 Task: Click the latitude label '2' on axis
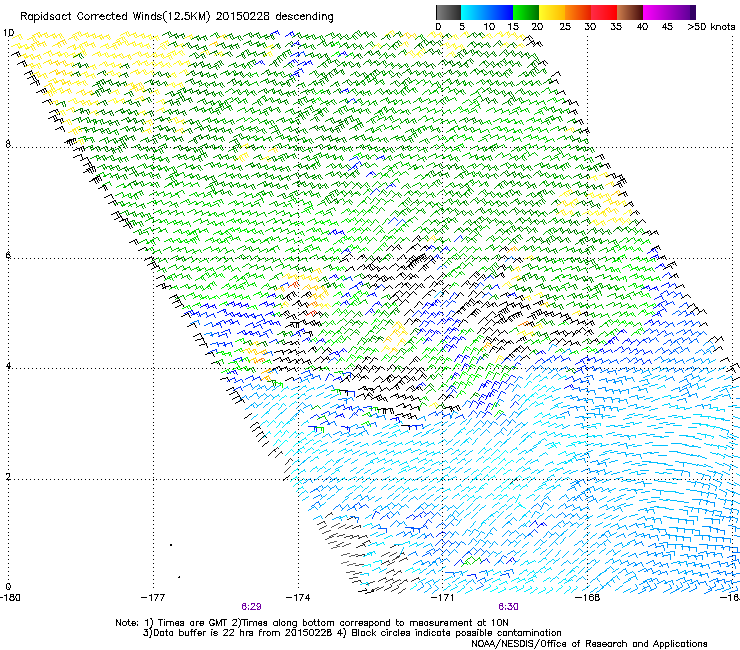8,477
